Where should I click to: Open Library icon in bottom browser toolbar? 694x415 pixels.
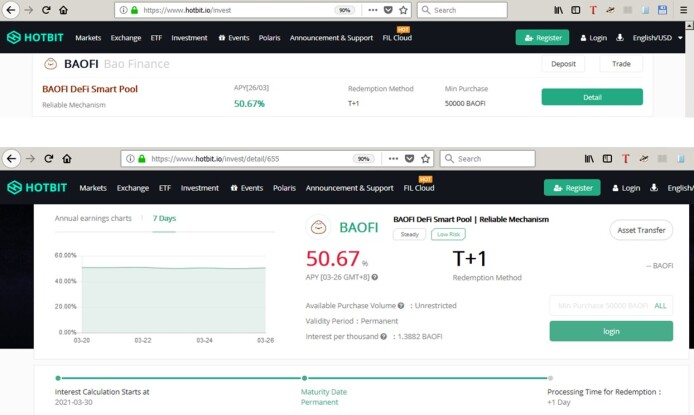click(589, 158)
